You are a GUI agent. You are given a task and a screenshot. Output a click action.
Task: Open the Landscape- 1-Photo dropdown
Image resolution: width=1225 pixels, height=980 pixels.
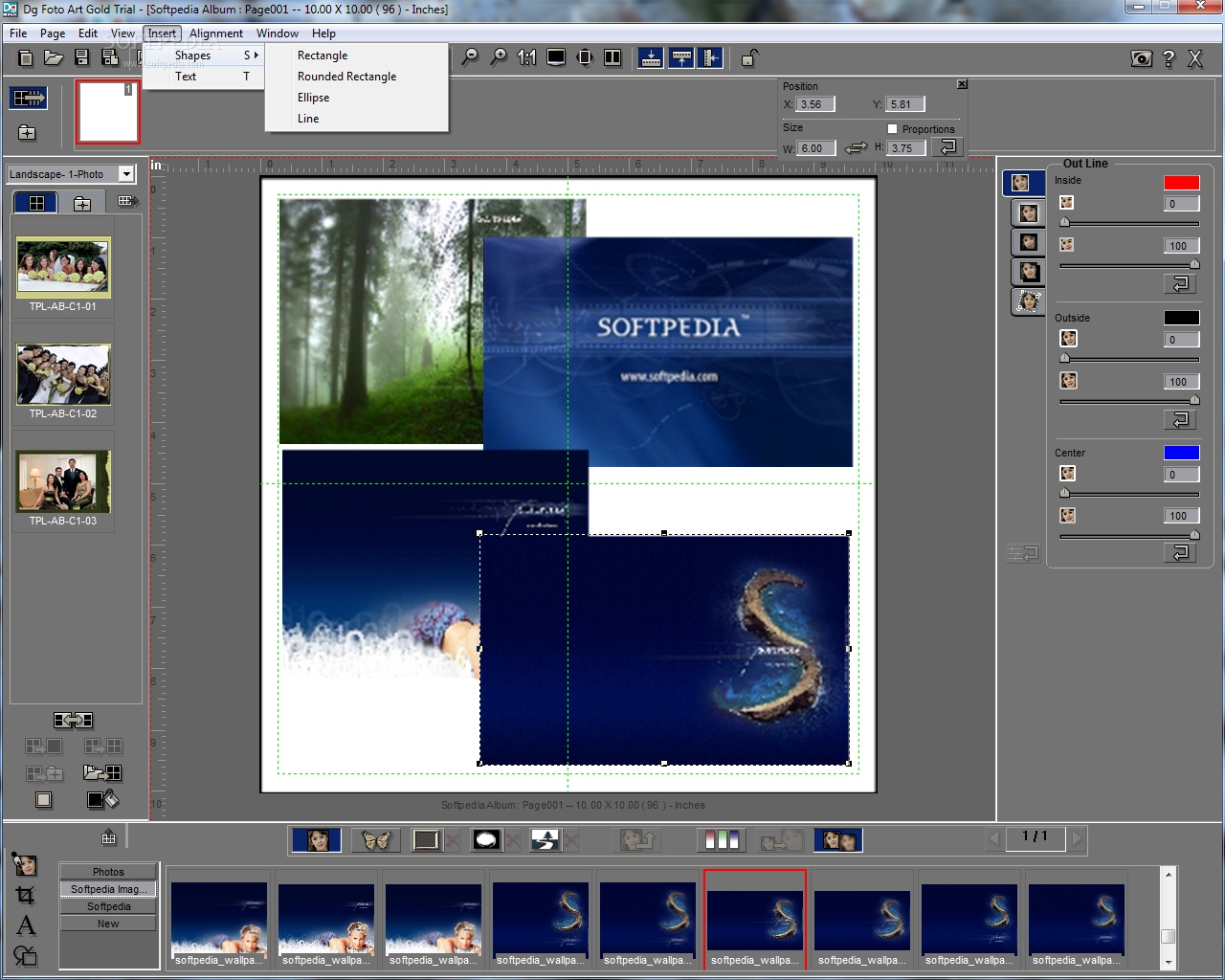click(x=126, y=174)
